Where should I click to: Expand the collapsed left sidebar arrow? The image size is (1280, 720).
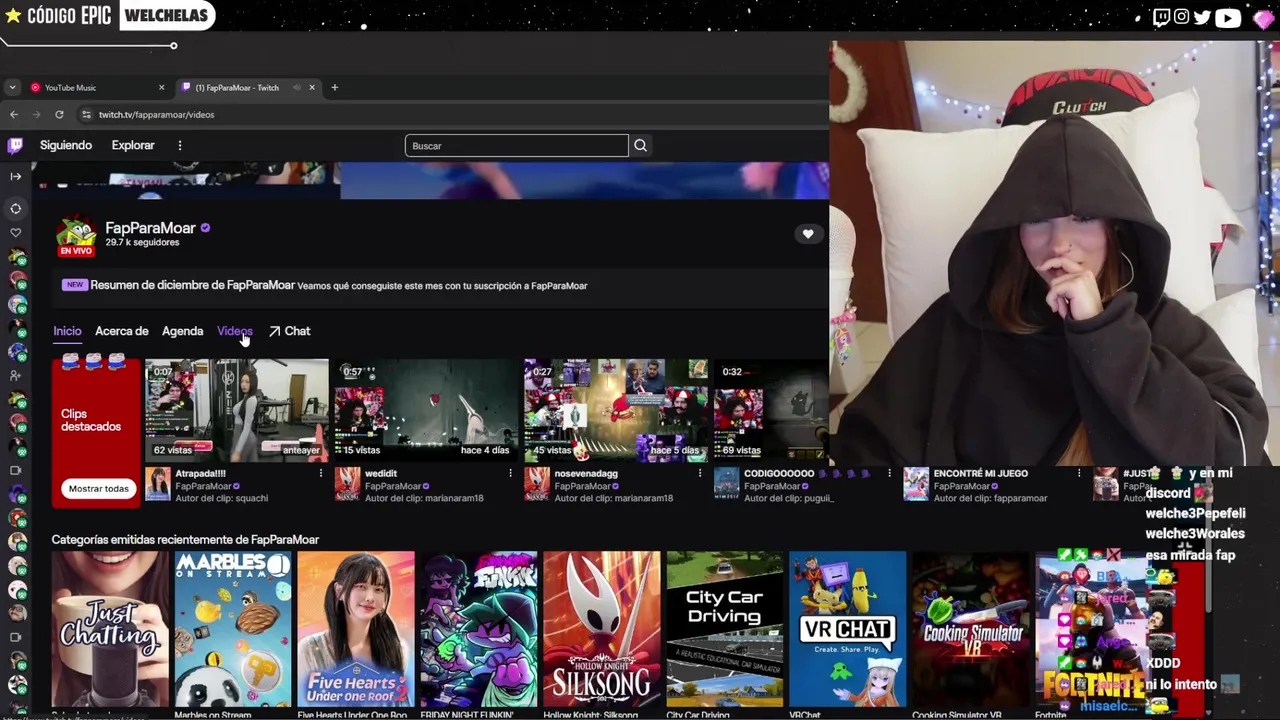tap(15, 176)
